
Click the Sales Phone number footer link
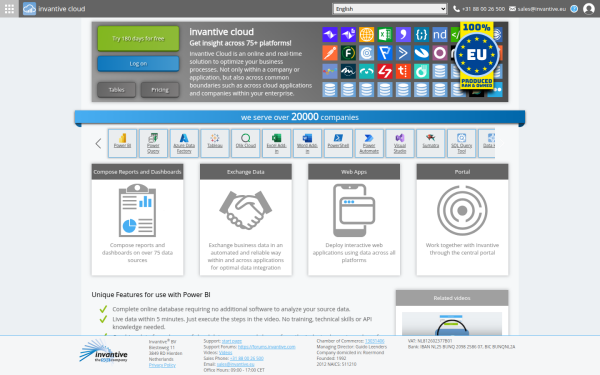247,358
